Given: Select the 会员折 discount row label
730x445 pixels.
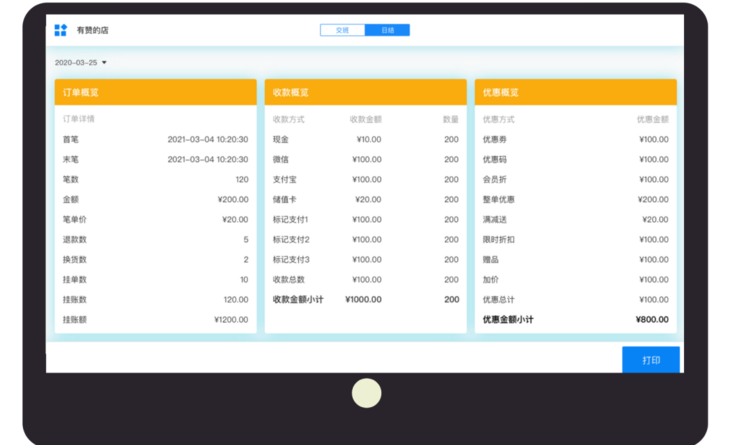Looking at the screenshot, I should pyautogui.click(x=494, y=179).
